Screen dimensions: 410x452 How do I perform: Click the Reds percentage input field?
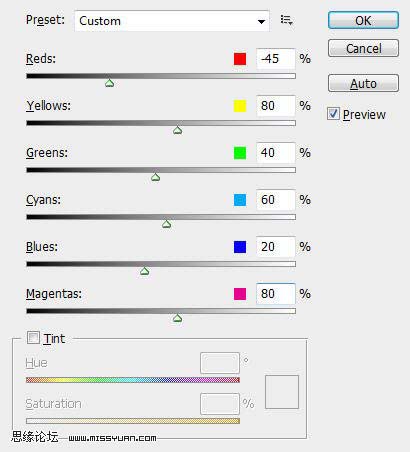tap(276, 59)
